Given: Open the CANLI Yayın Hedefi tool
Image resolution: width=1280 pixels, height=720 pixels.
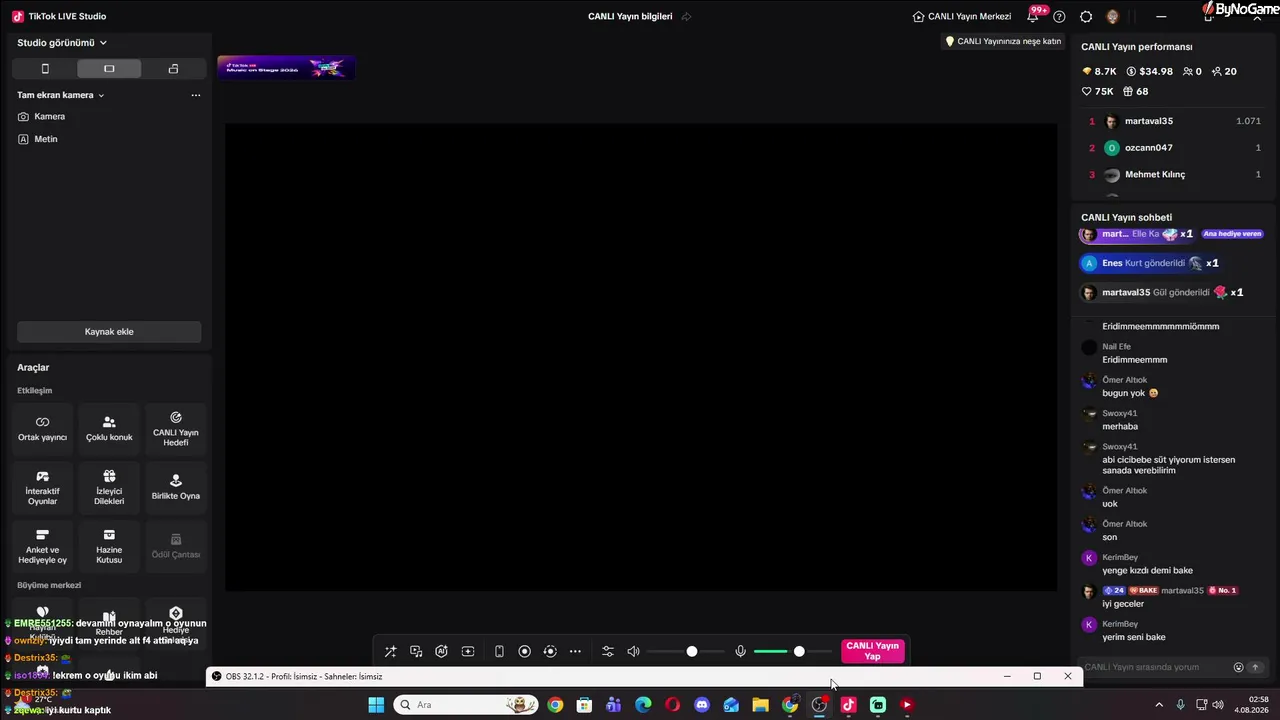Looking at the screenshot, I should [176, 429].
